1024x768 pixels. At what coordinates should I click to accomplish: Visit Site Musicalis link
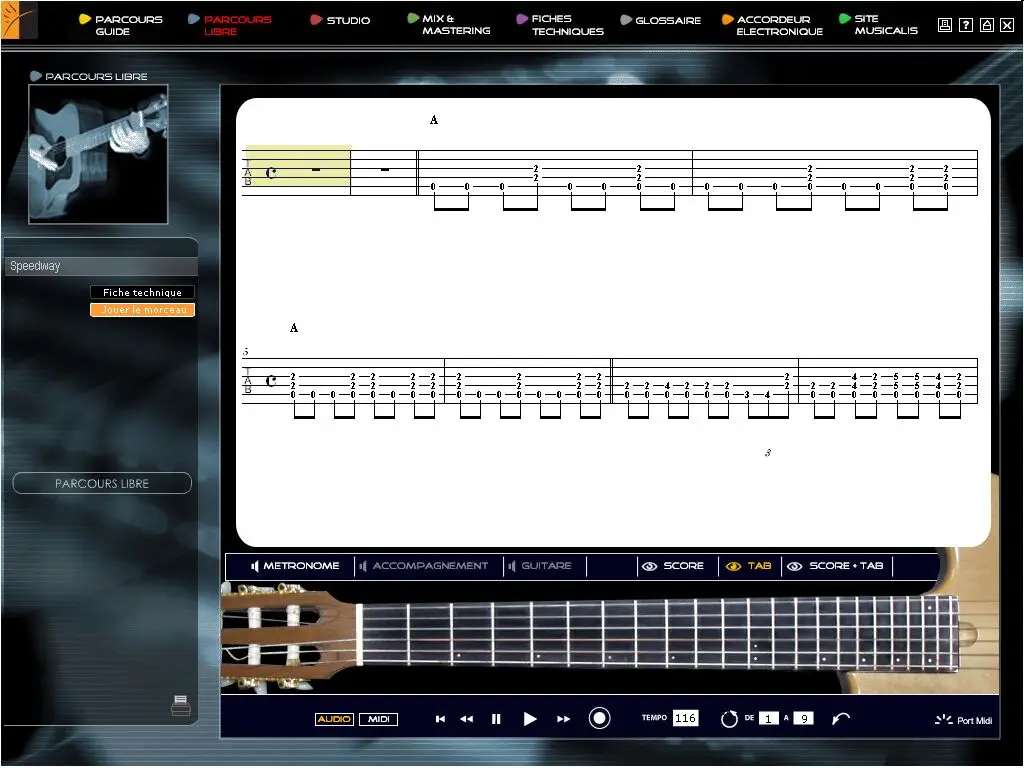(x=878, y=25)
